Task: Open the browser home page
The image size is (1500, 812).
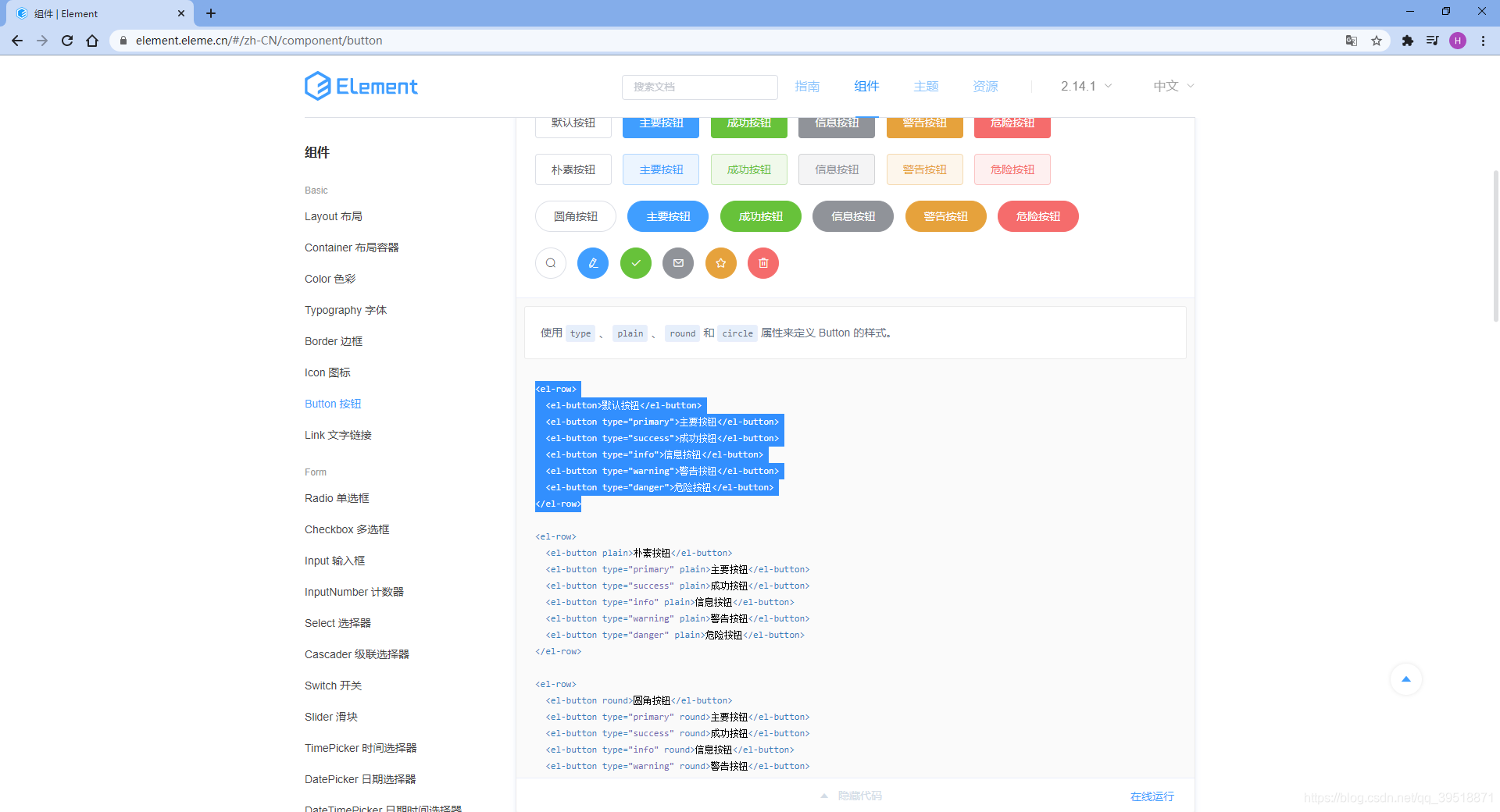Action: [x=92, y=41]
